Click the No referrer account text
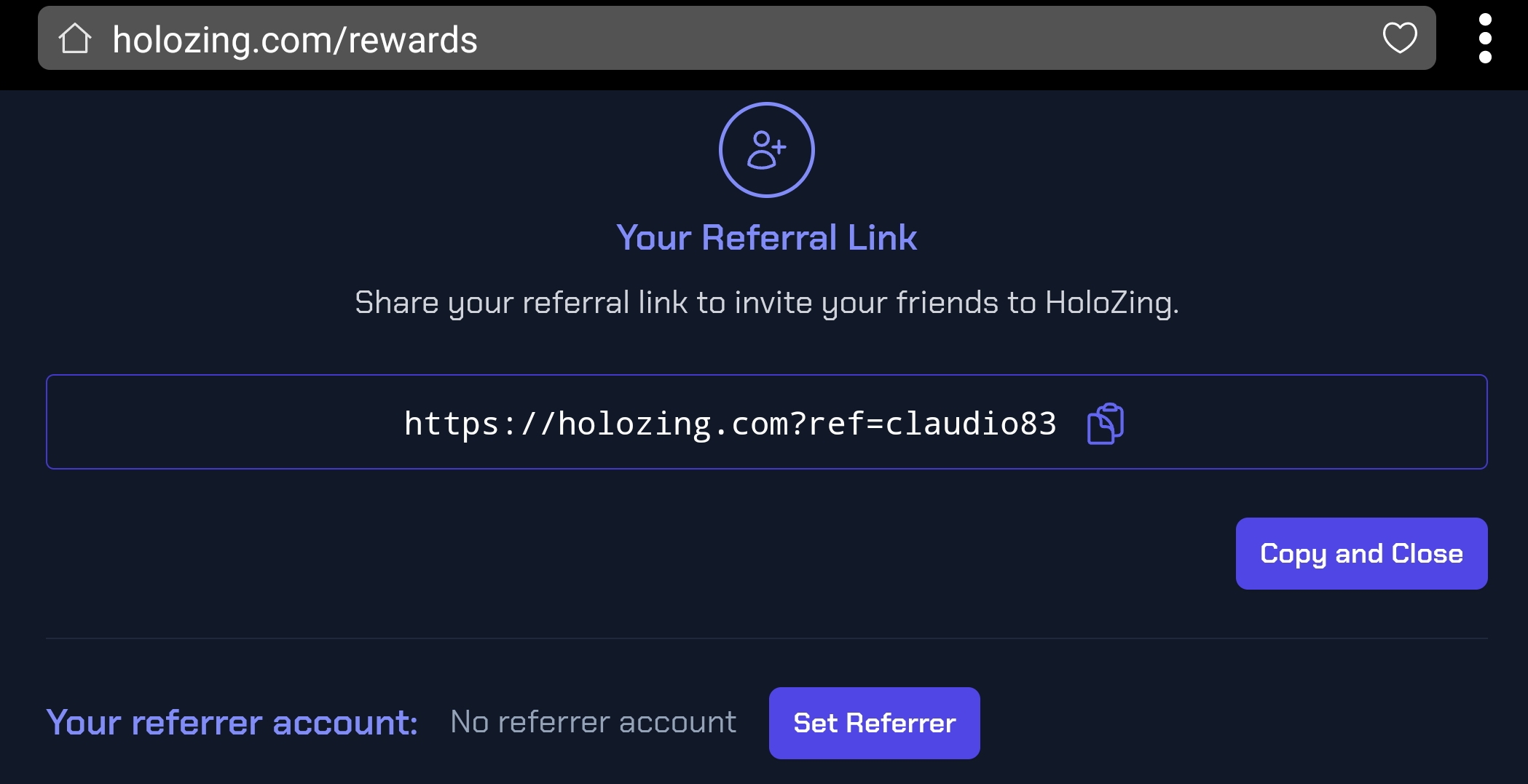Screen dimensions: 1528x784 593,722
